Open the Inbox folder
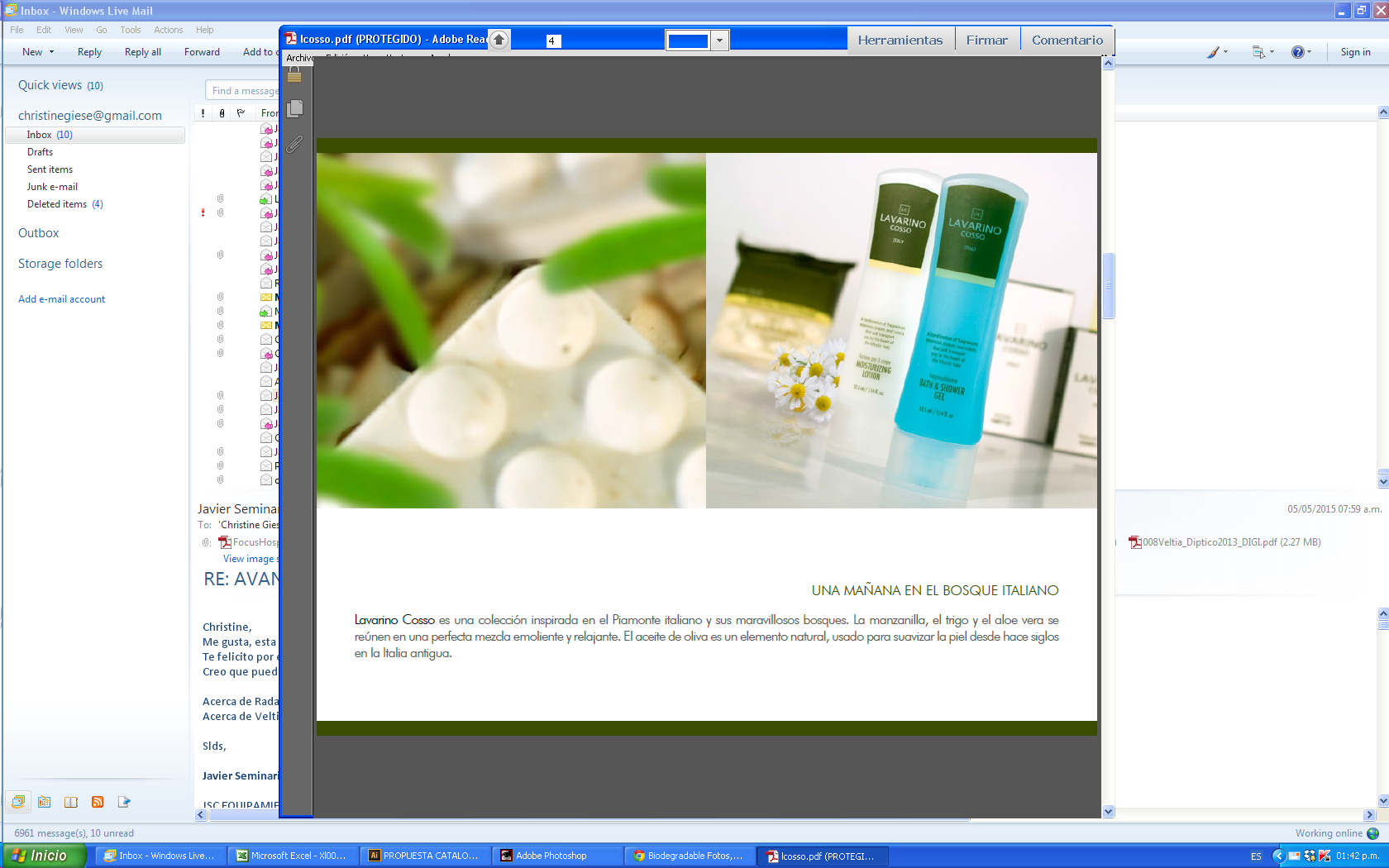Viewport: 1389px width, 868px height. [x=94, y=135]
